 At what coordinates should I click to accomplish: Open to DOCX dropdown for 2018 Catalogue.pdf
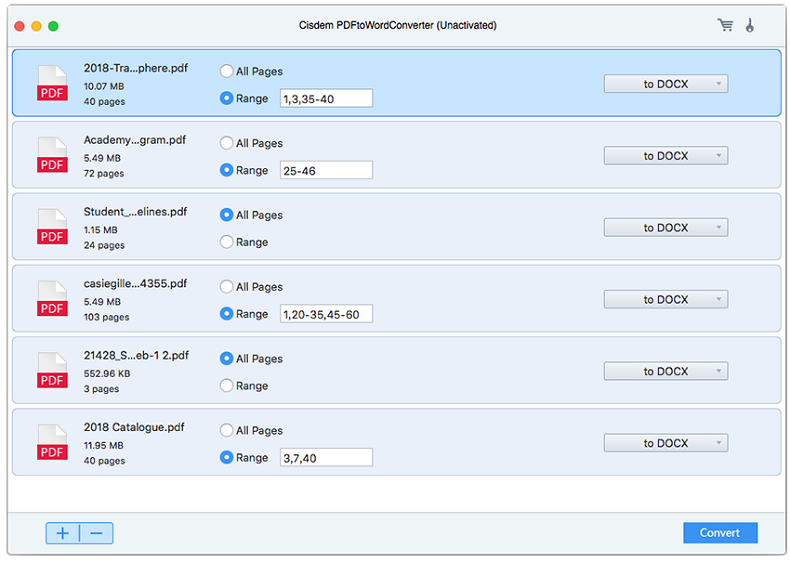pos(666,443)
